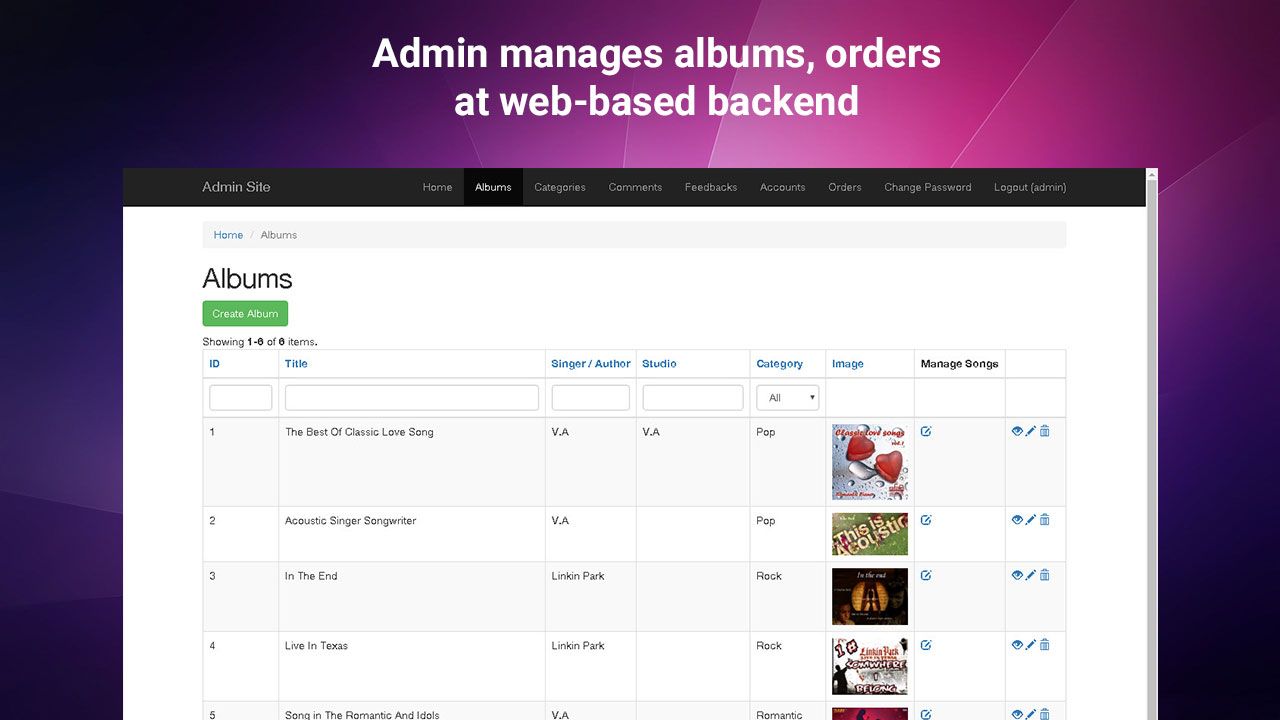This screenshot has width=1280, height=720.
Task: Open the Accounts menu item
Action: (x=782, y=187)
